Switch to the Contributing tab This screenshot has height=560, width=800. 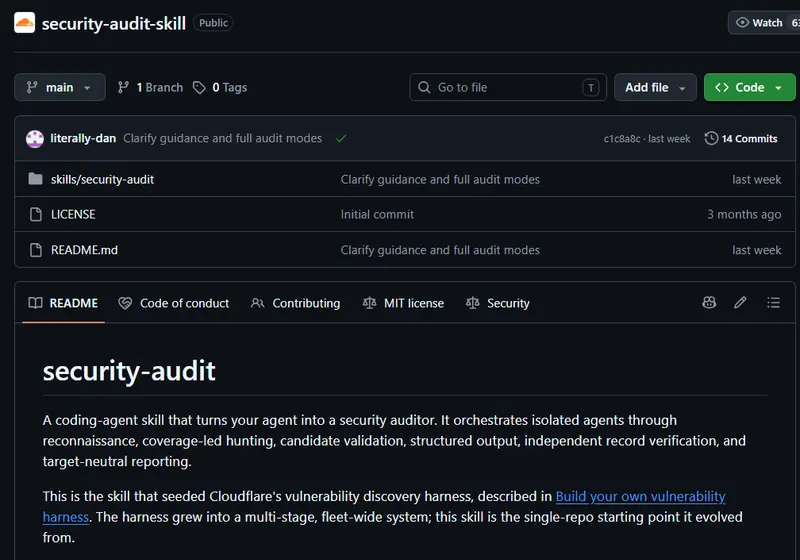tap(295, 303)
